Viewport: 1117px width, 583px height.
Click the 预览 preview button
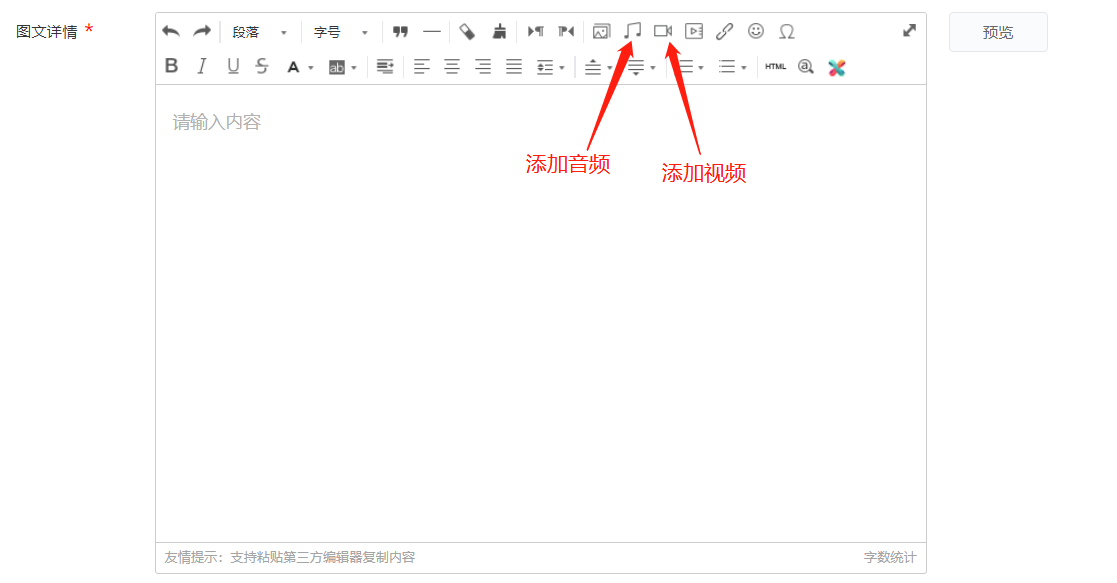pyautogui.click(x=997, y=32)
